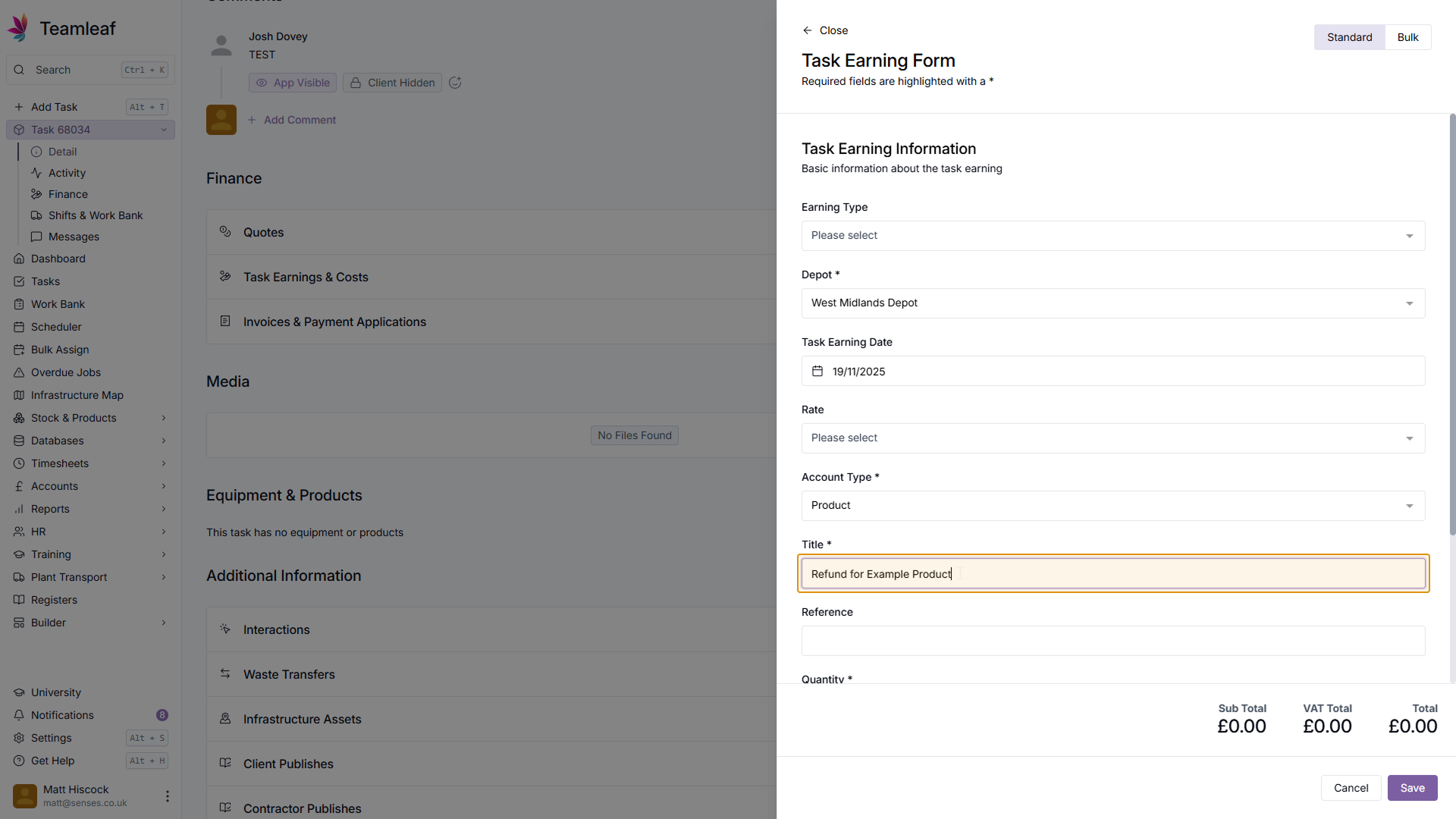Open Shifts & Work Bank sub-item
Viewport: 1456px width, 819px height.
click(x=96, y=215)
